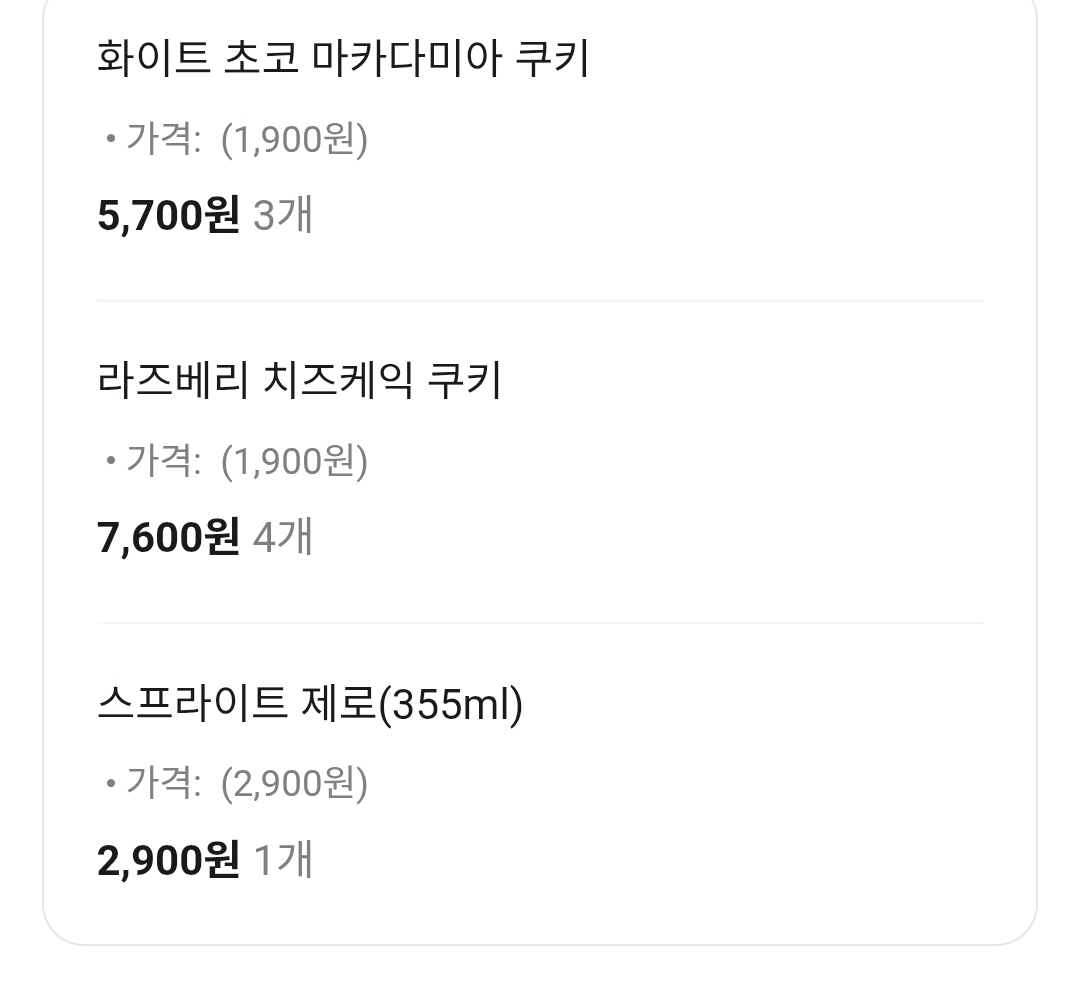Click the bold 7,600원 total price
The width and height of the screenshot is (1079, 988).
168,537
